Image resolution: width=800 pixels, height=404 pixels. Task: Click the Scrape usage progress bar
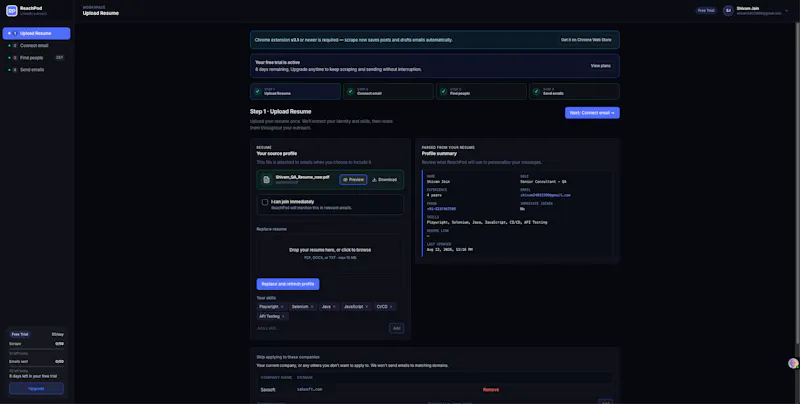click(36, 349)
